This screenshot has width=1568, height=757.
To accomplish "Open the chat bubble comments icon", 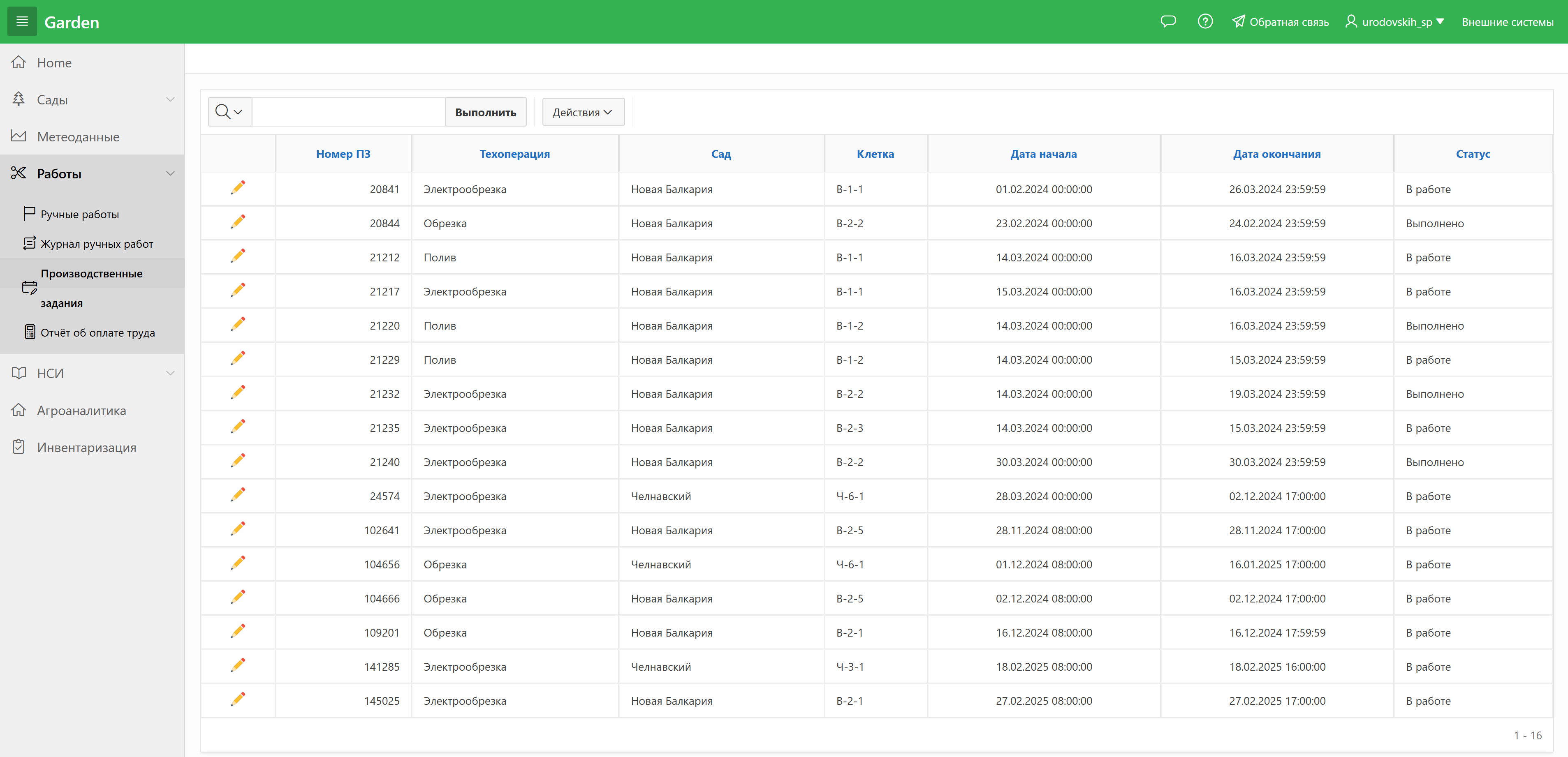I will point(1167,22).
